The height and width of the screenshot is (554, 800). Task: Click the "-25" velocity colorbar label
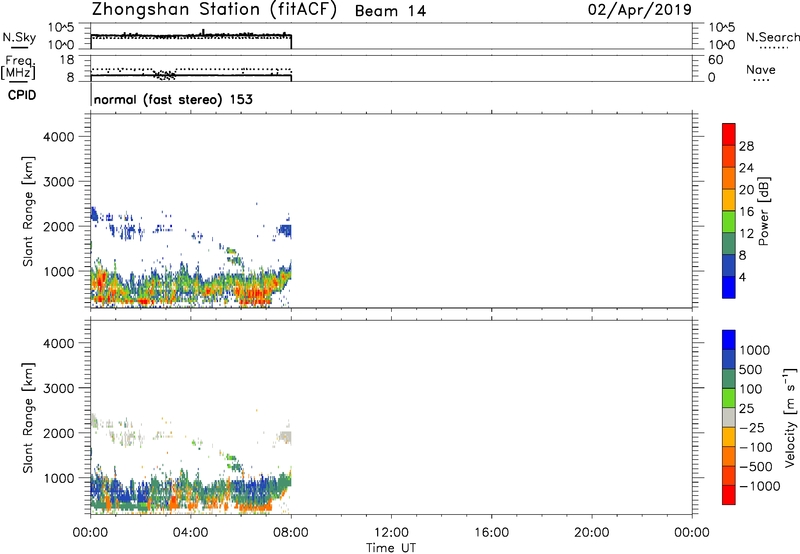click(752, 428)
